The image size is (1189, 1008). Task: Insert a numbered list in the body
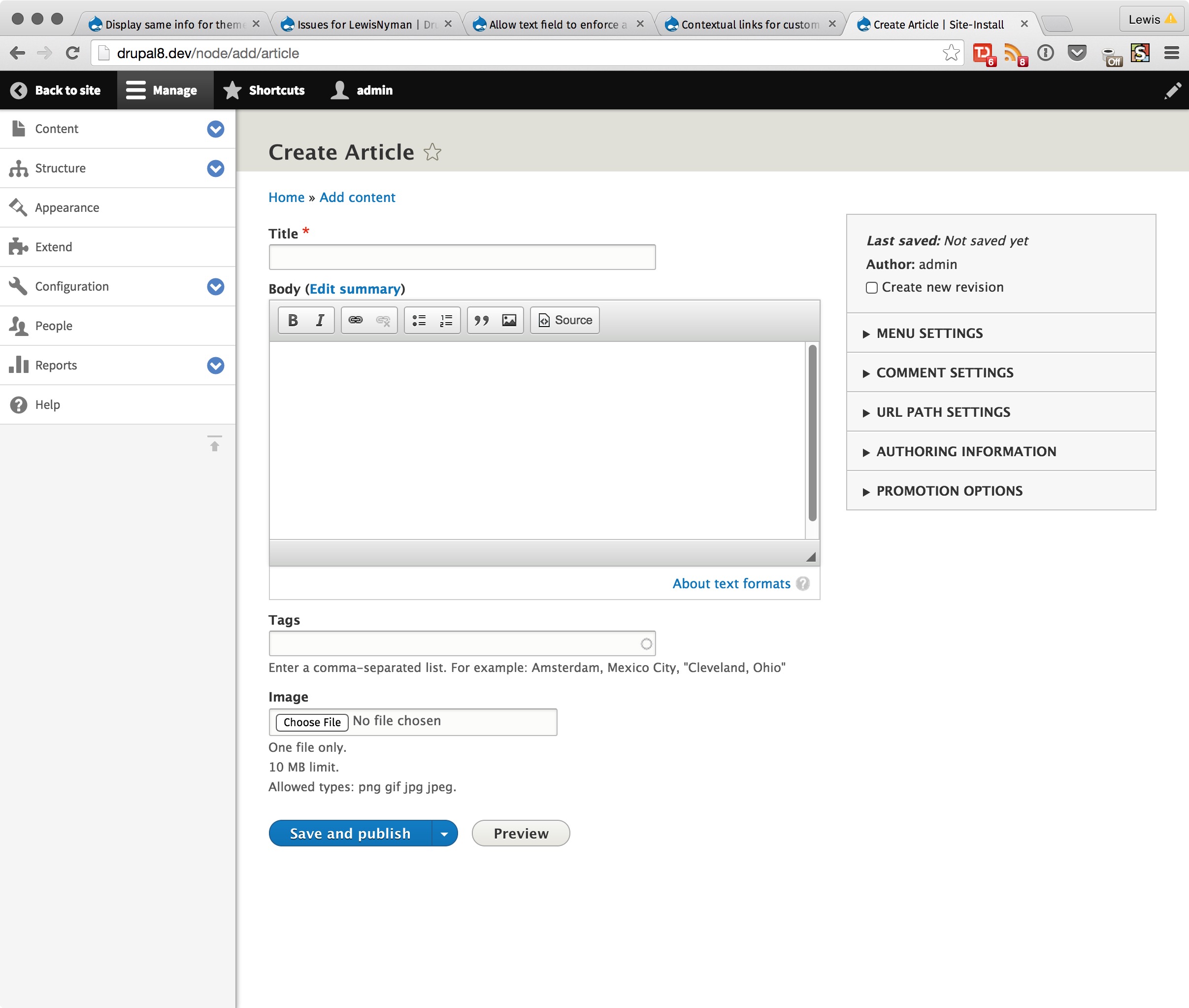[x=445, y=320]
